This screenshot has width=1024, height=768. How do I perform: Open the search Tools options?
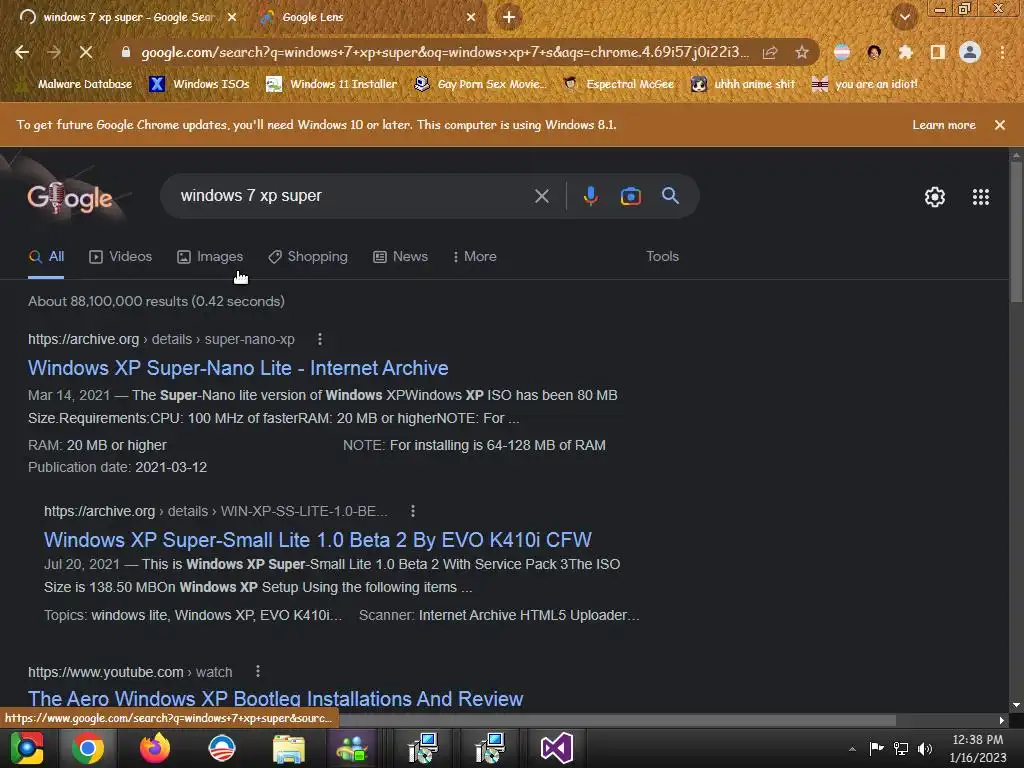[662, 257]
